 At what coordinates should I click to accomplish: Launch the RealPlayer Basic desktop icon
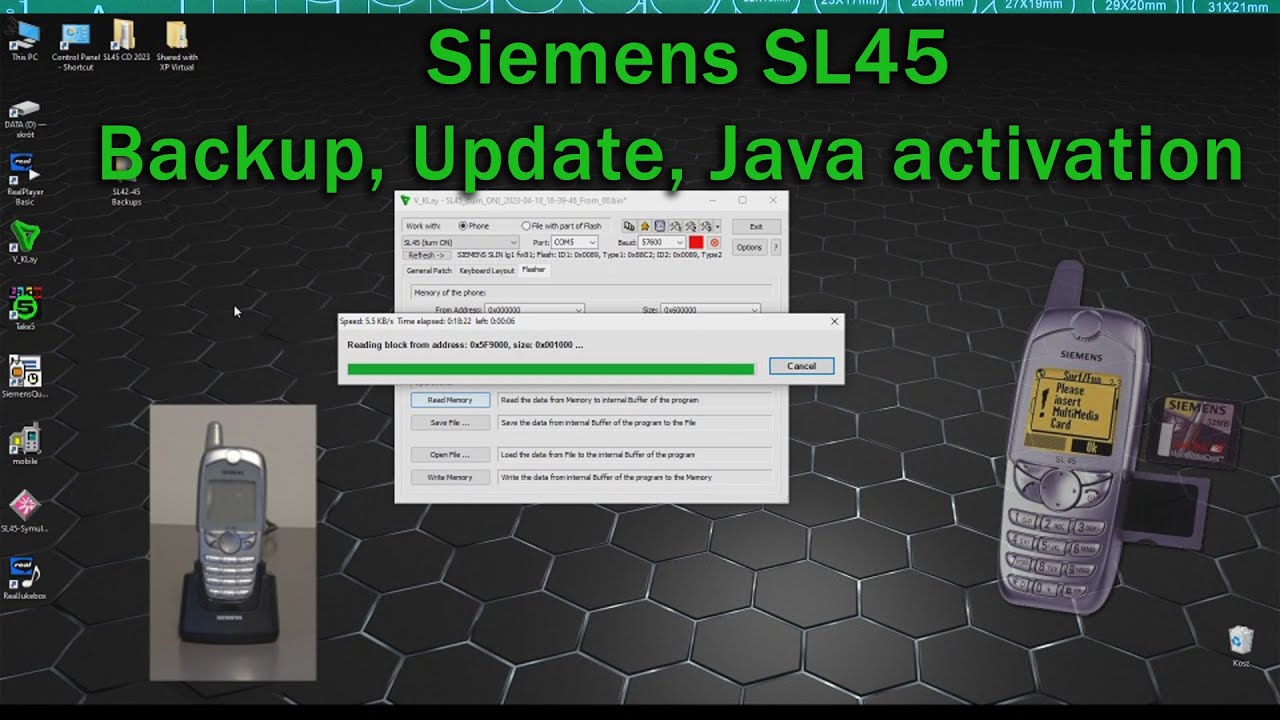click(24, 180)
